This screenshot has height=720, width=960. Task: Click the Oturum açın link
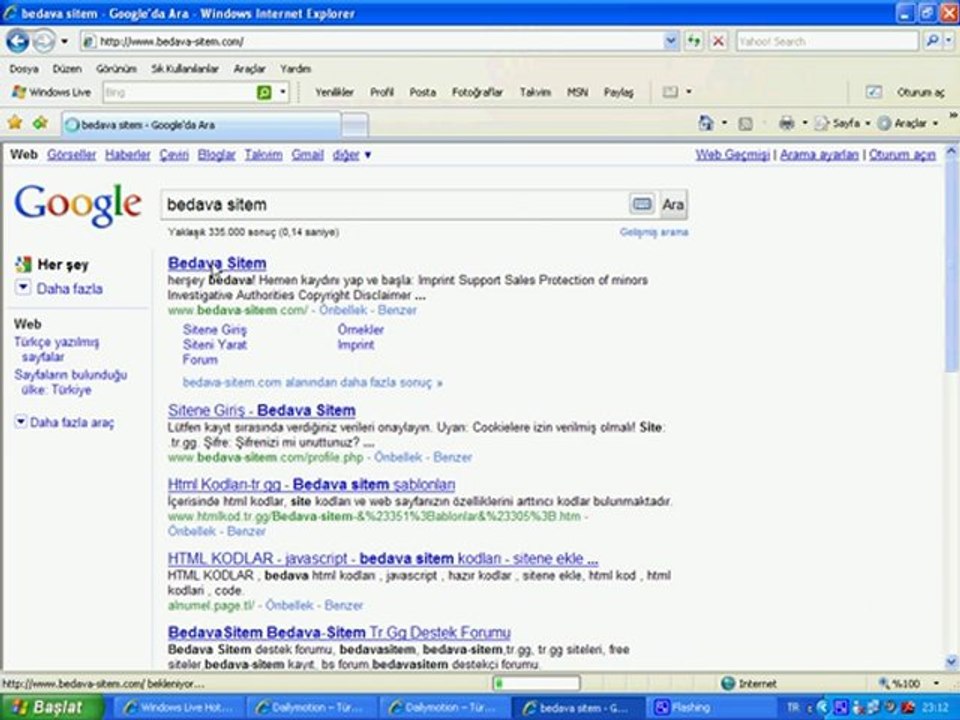tap(902, 155)
